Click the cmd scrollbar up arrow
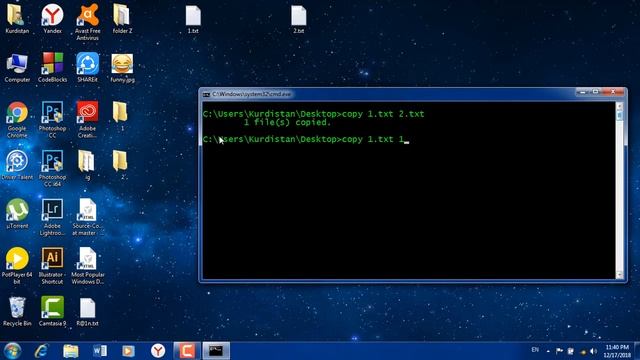The image size is (640, 360). [x=620, y=106]
